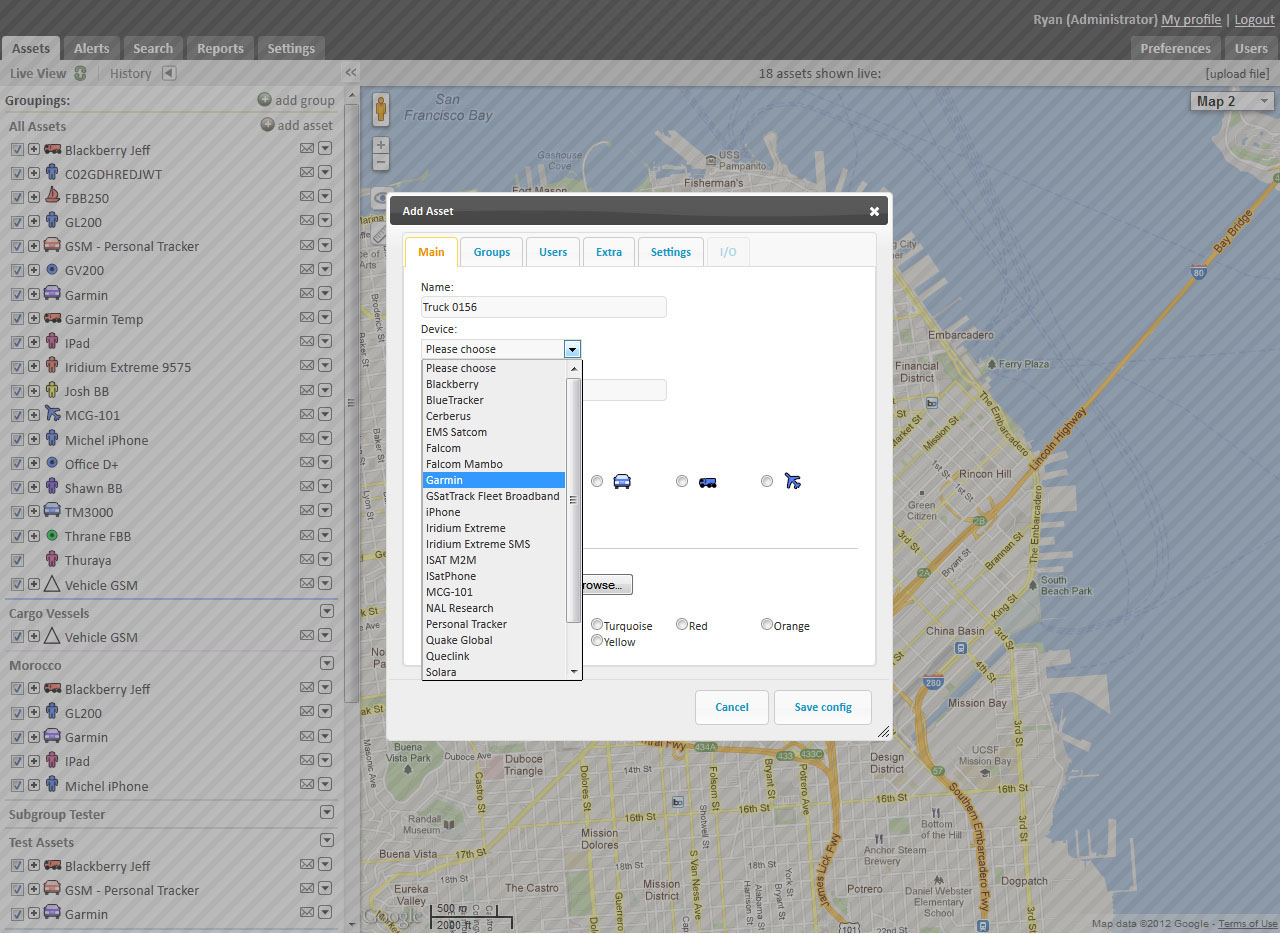Choose Garmin from the device list

(494, 480)
